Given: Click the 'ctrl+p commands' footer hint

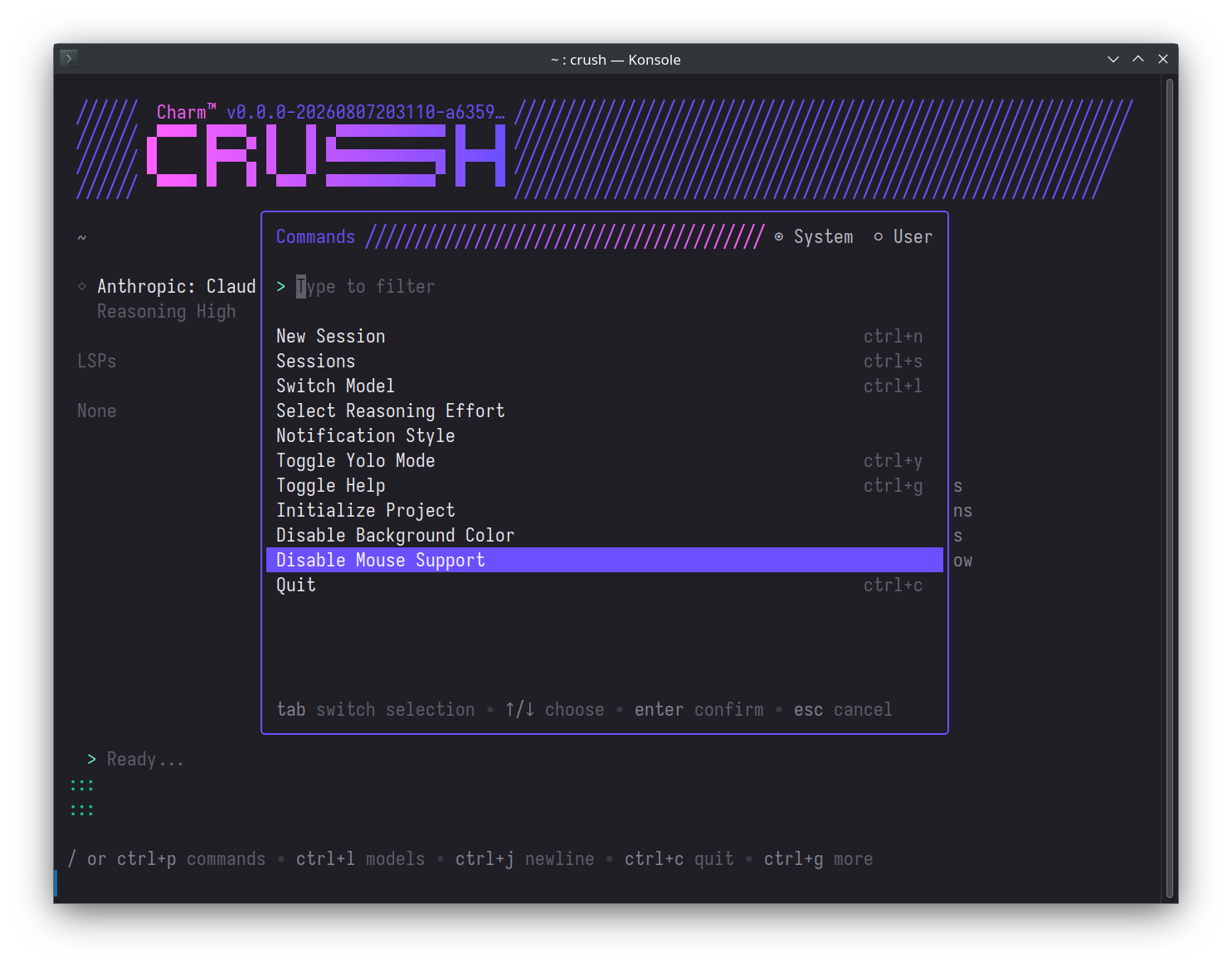Looking at the screenshot, I should click(x=192, y=859).
